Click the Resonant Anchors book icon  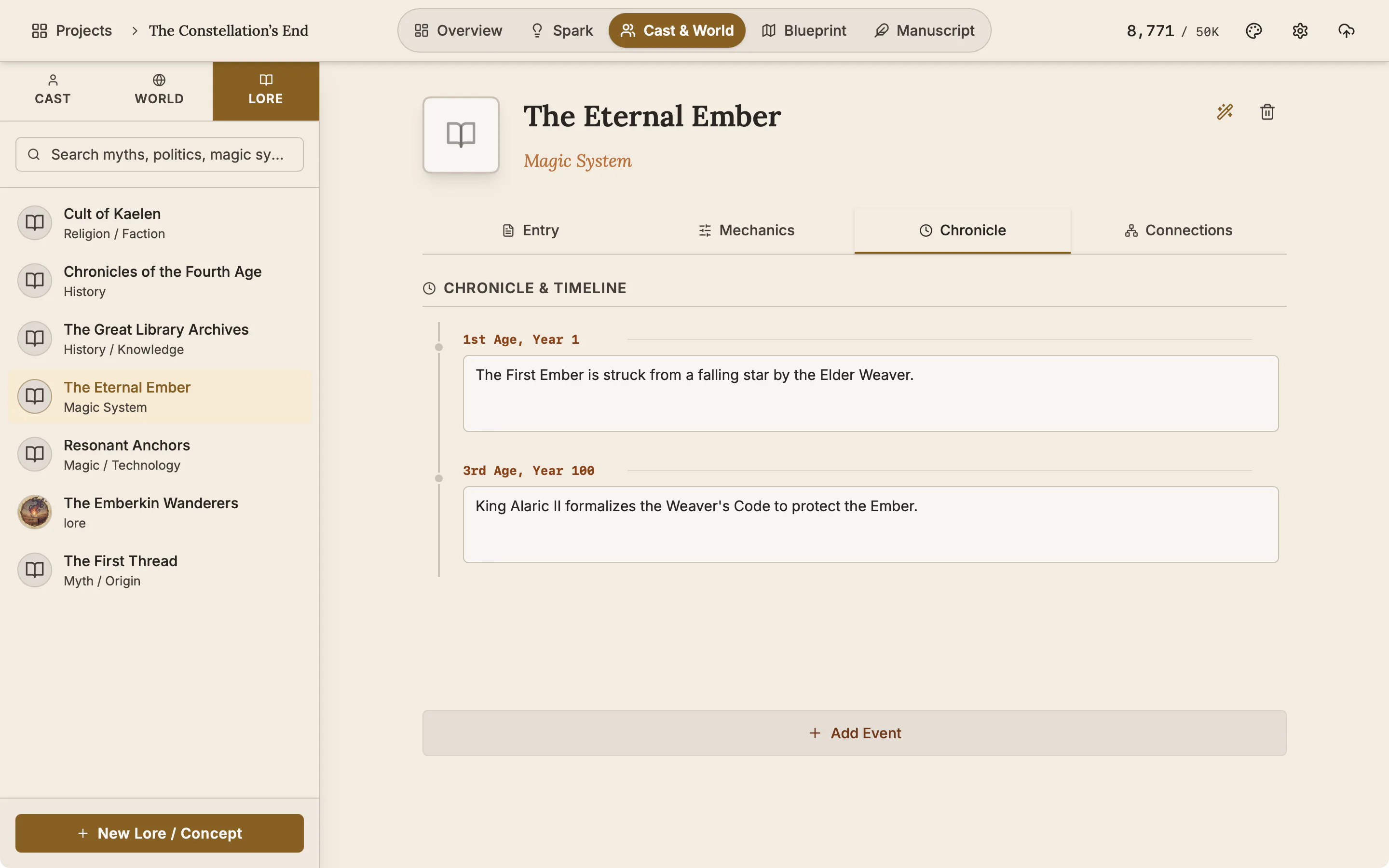tap(34, 454)
